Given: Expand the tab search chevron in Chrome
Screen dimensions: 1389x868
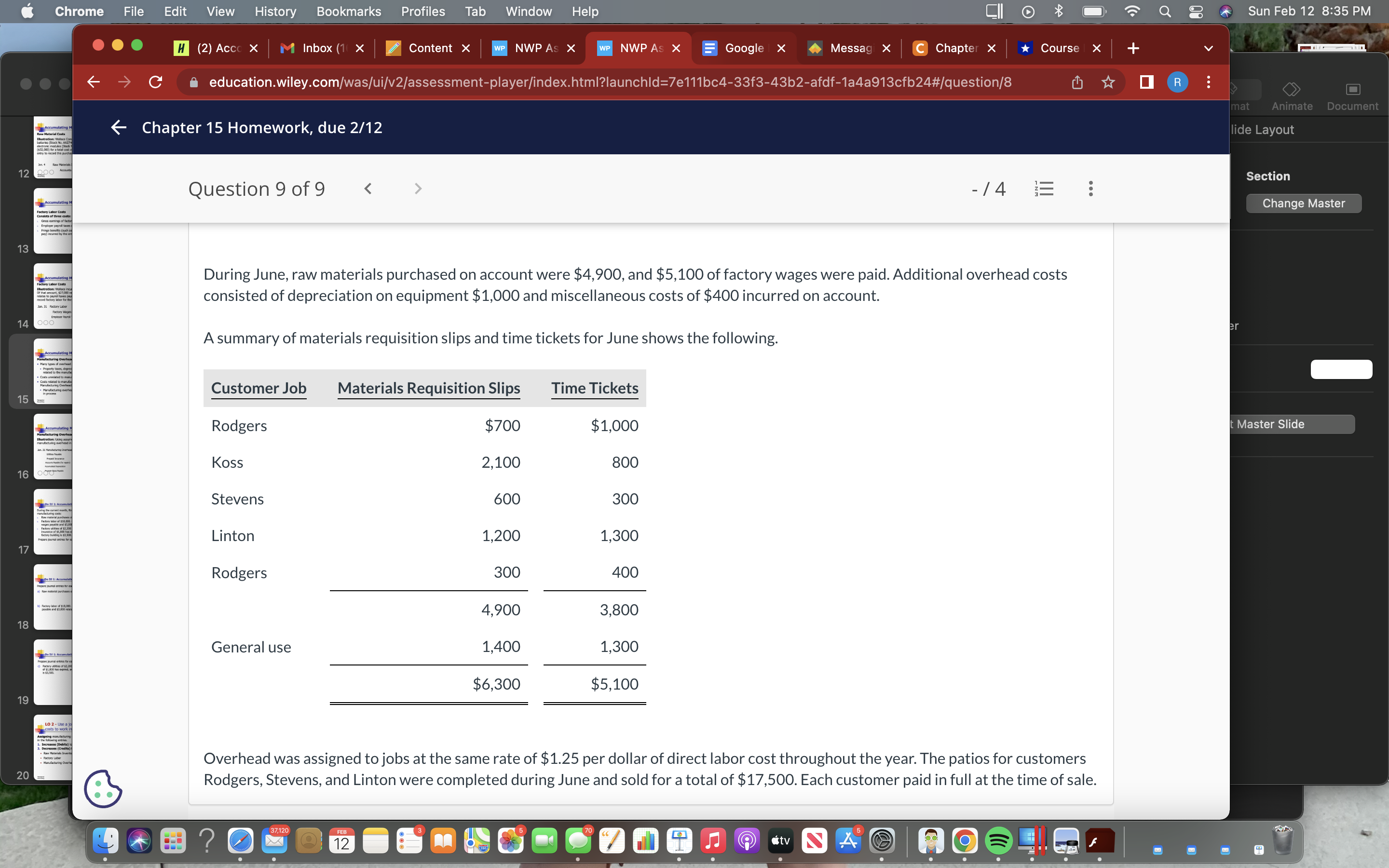Looking at the screenshot, I should click(1208, 48).
